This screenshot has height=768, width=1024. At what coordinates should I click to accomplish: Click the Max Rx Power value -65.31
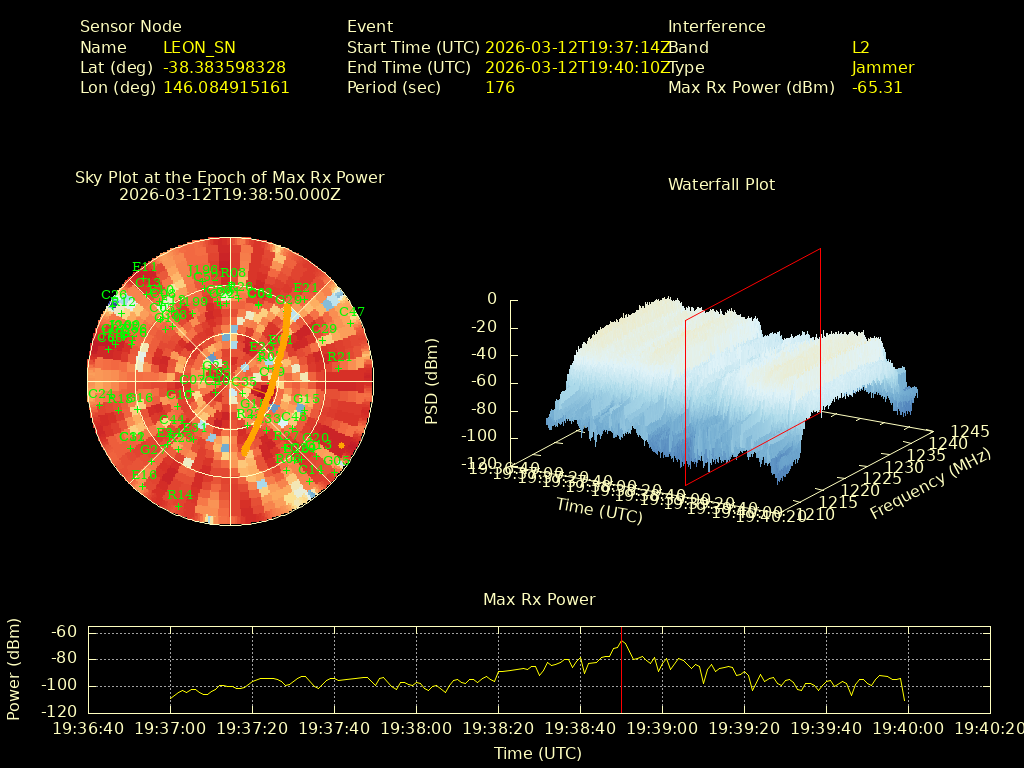click(x=877, y=87)
